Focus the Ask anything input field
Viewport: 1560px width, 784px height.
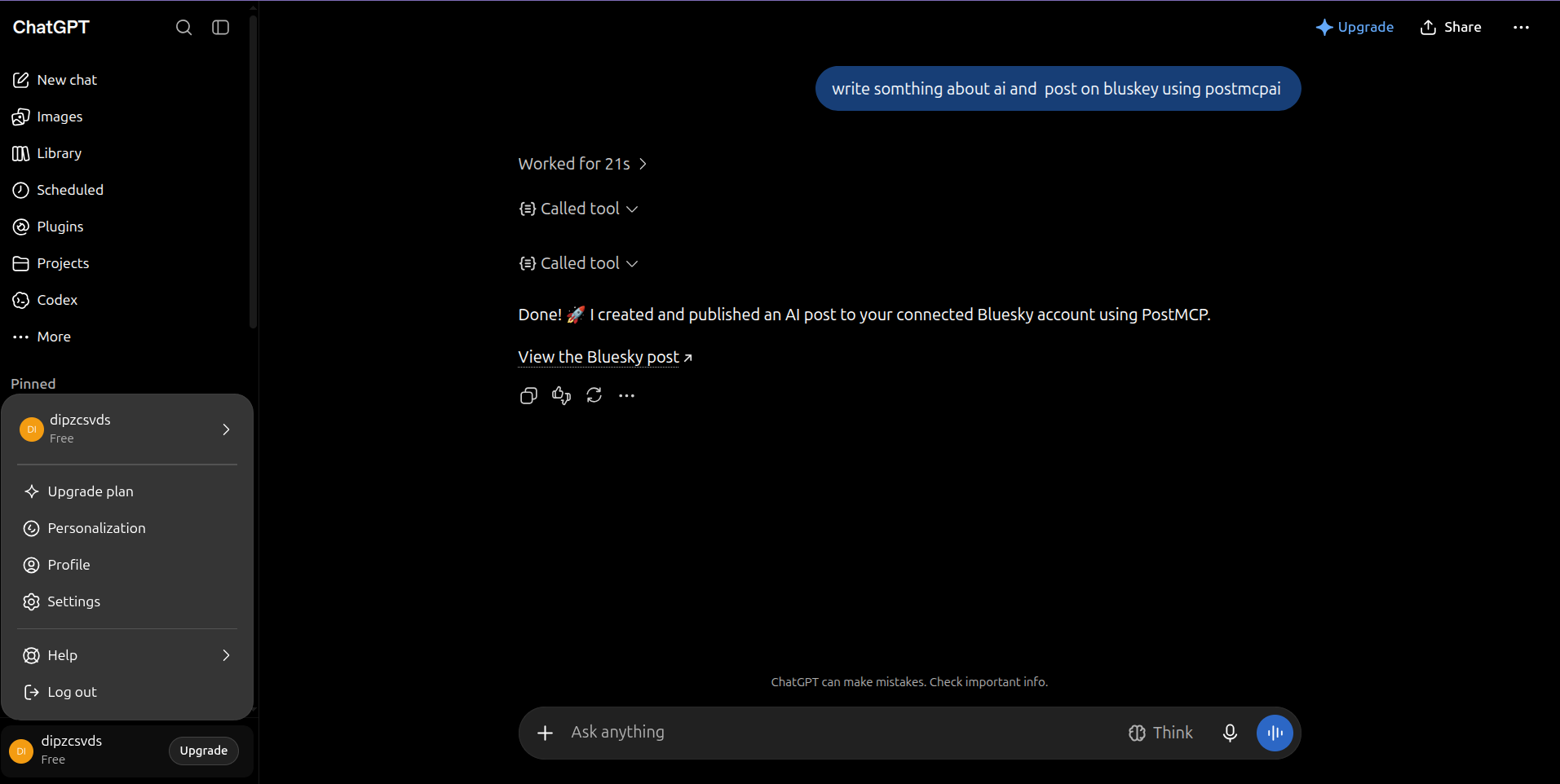pos(840,732)
